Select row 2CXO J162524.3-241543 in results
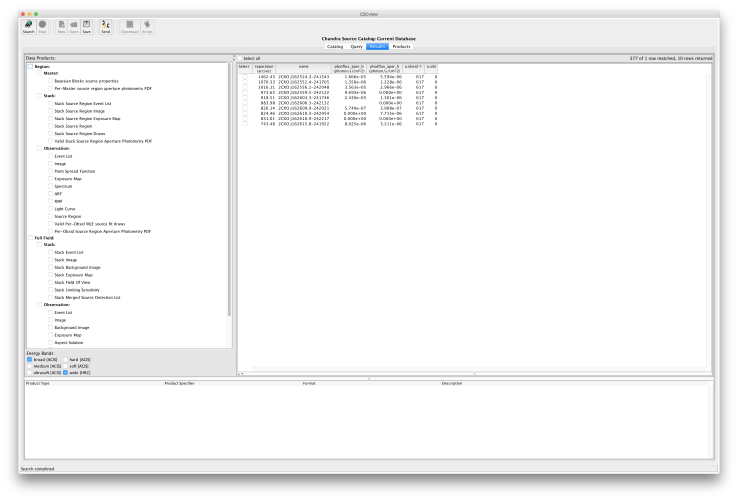 (304, 77)
